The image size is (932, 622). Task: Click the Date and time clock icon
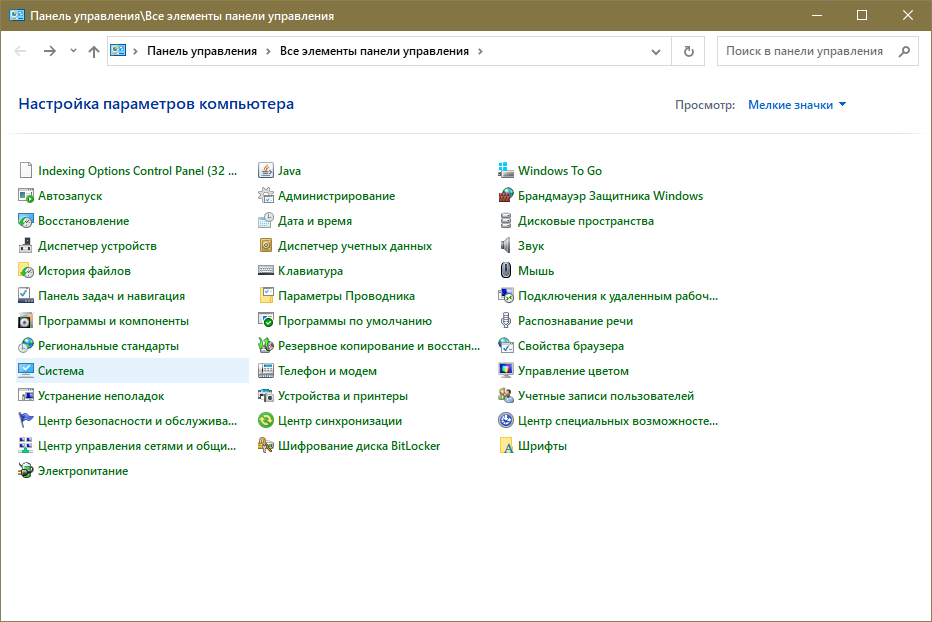coord(266,221)
